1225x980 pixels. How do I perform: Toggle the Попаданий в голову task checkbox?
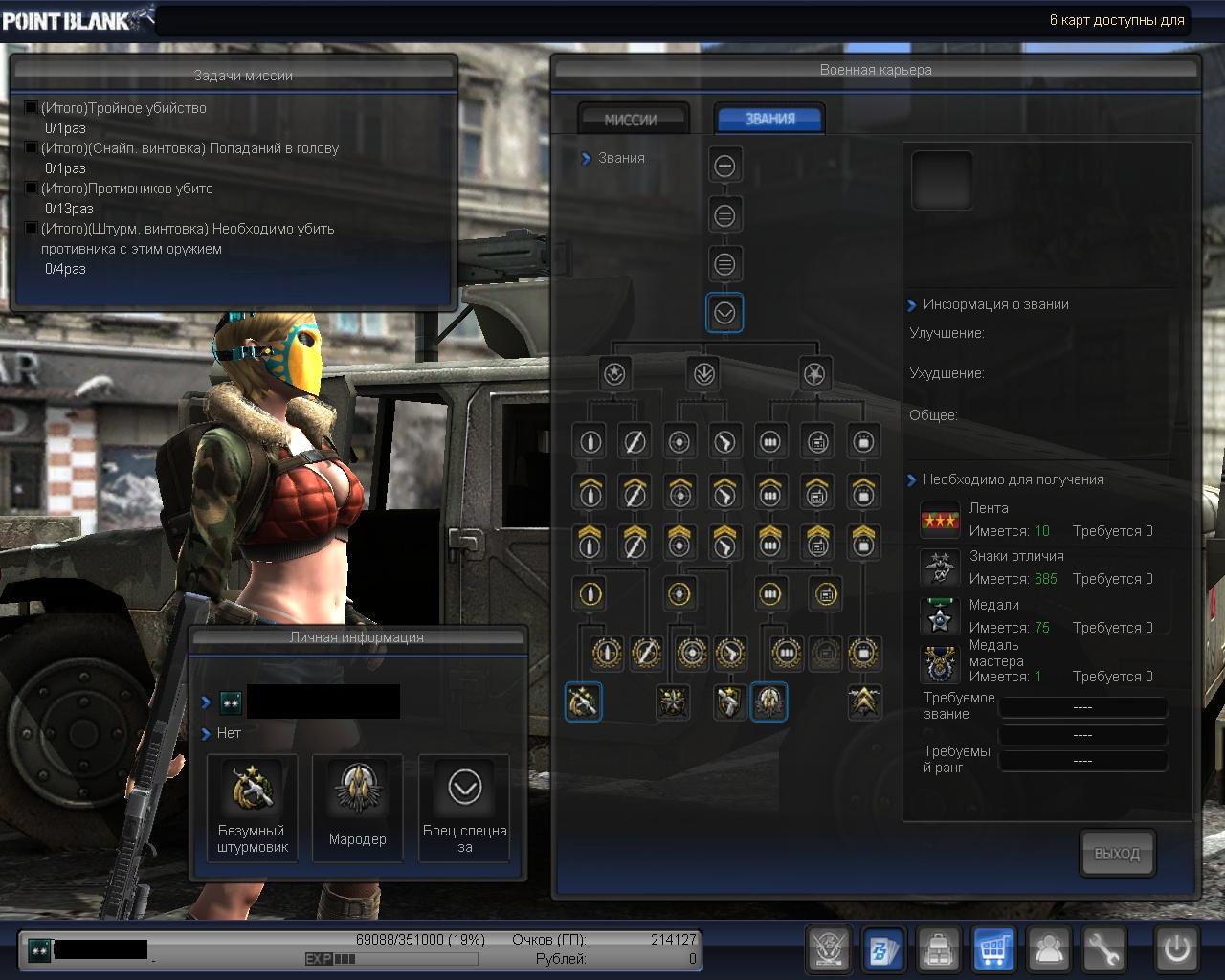coord(31,148)
